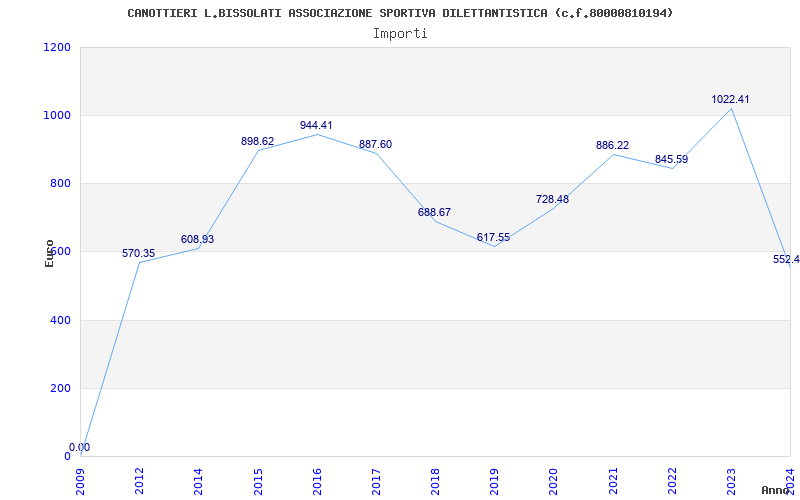Screen dimensions: 800x500
Task: Select the Importi chart subtitle
Action: pyautogui.click(x=400, y=34)
